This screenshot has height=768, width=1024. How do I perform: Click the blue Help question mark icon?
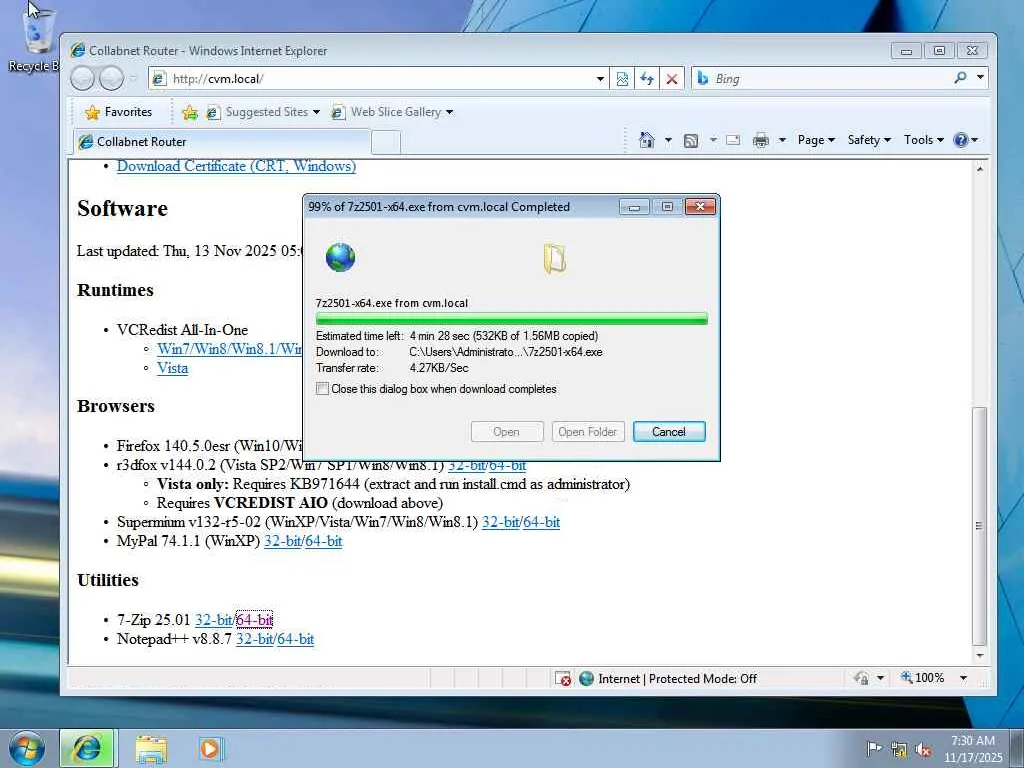click(961, 140)
